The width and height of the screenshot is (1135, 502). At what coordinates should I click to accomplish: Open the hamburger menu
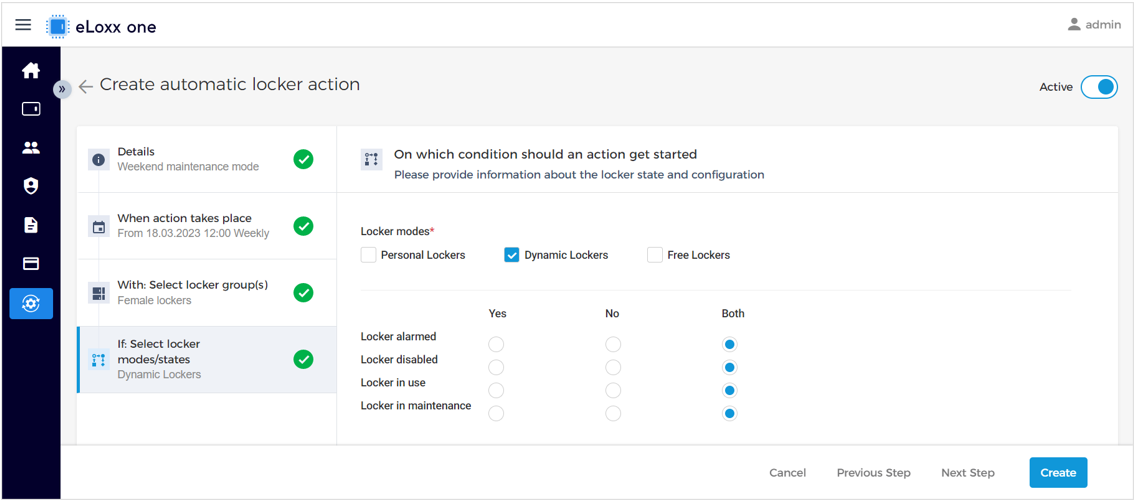(23, 25)
